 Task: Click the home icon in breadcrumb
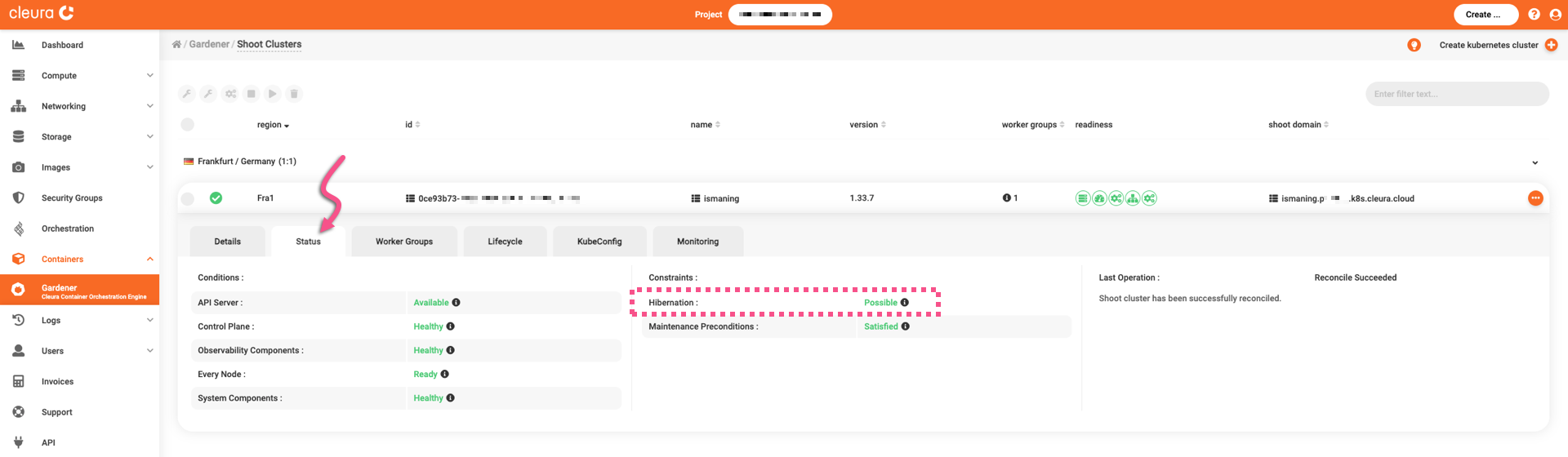[x=176, y=45]
